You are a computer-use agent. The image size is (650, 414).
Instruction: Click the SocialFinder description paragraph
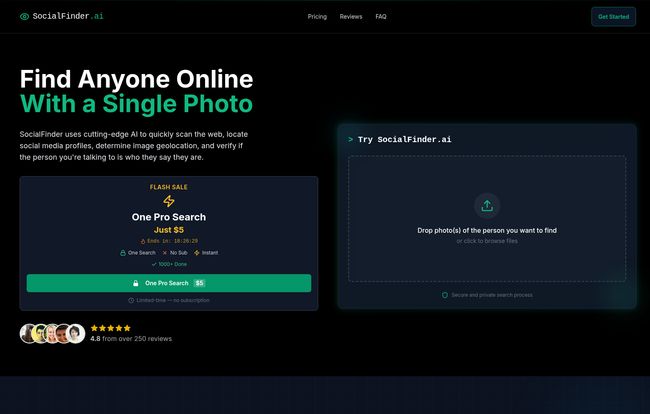click(133, 146)
